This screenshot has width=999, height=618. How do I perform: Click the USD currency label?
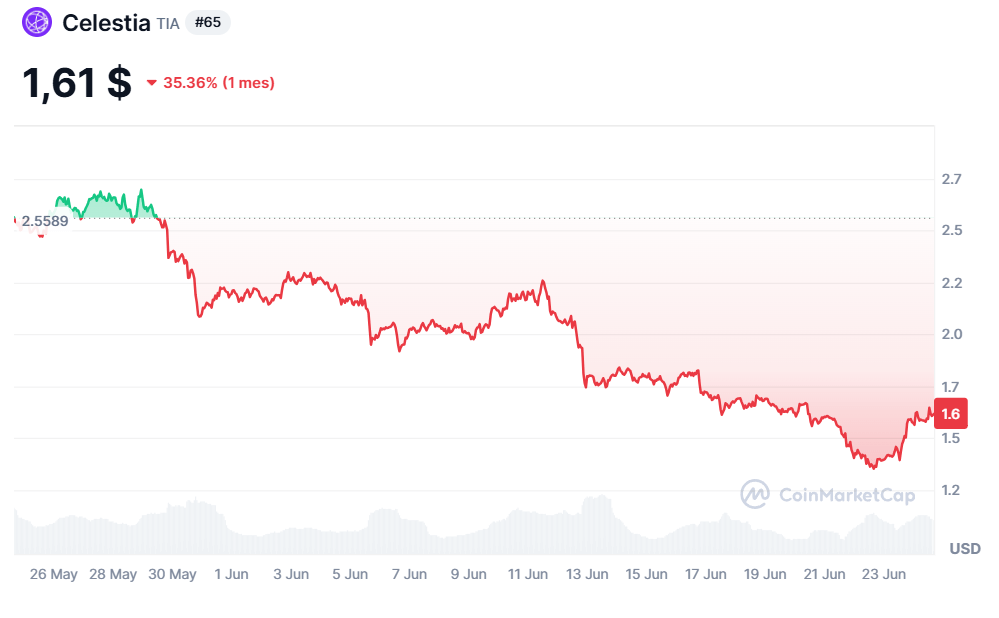[x=965, y=549]
